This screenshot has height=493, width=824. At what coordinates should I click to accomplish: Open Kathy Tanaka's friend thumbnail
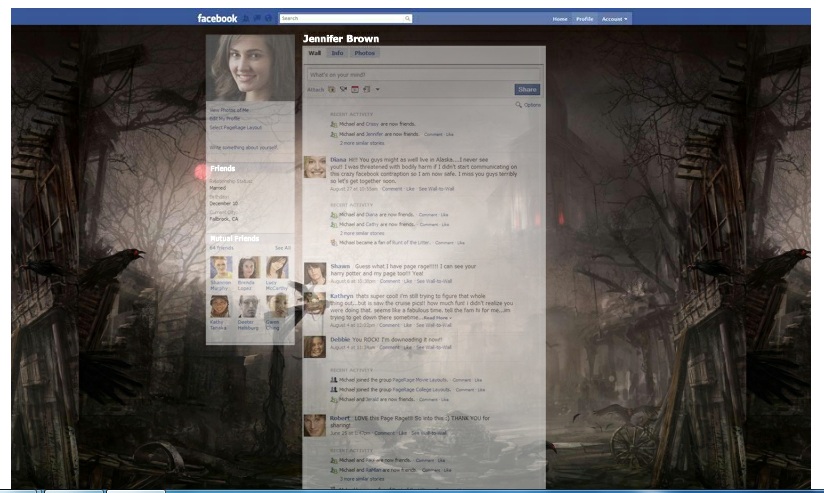point(220,306)
